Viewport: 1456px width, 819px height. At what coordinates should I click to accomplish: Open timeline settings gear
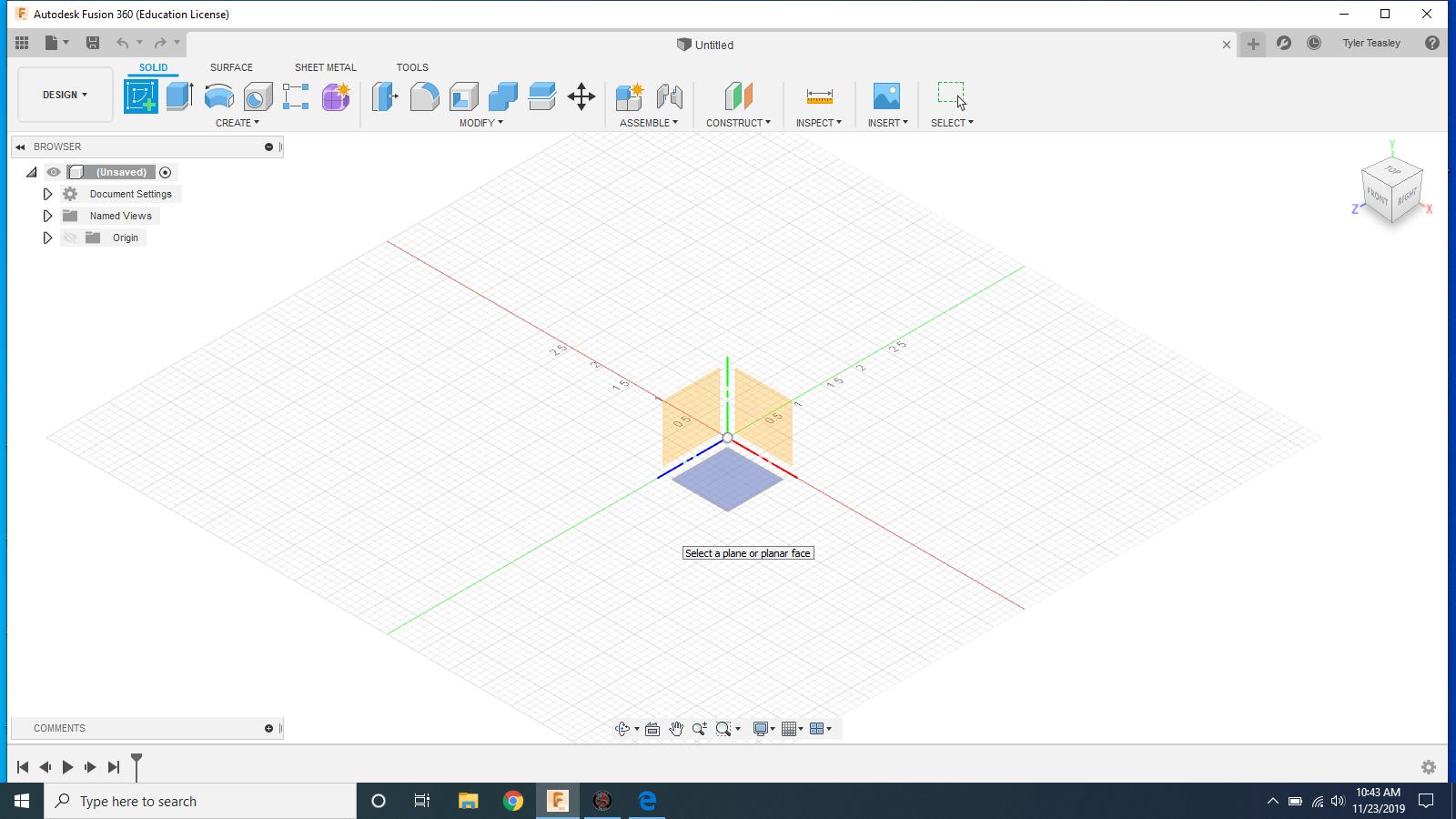tap(1429, 767)
